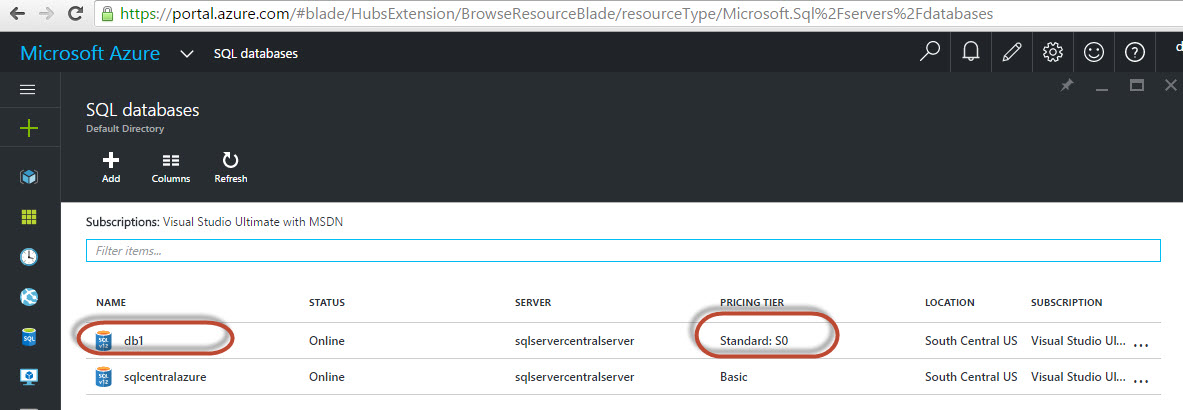Open SQL databases icon in left sidebar
Screen dimensions: 1183x410
pos(29,338)
